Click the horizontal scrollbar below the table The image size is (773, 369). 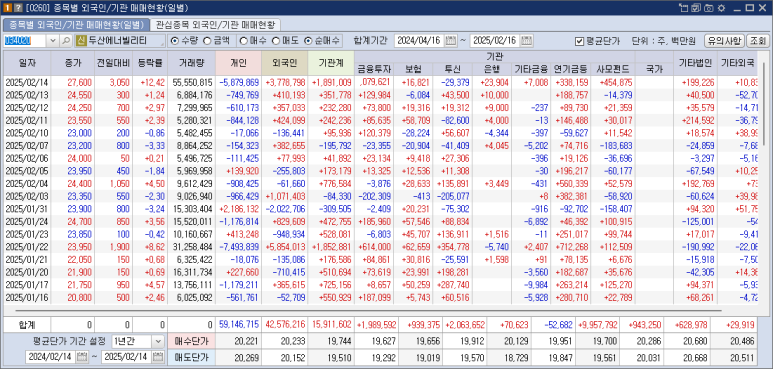(367, 310)
